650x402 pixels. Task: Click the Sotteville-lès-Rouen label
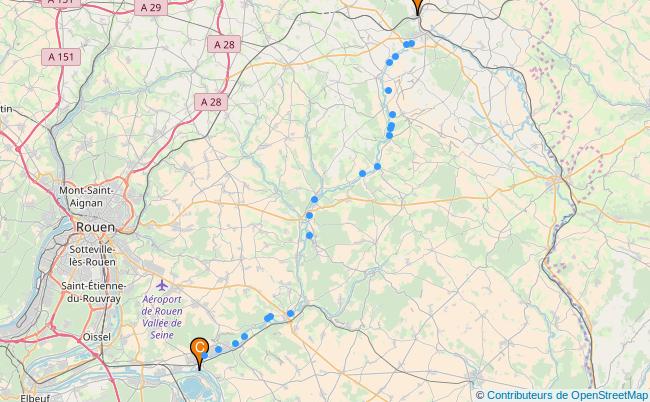pos(92,256)
